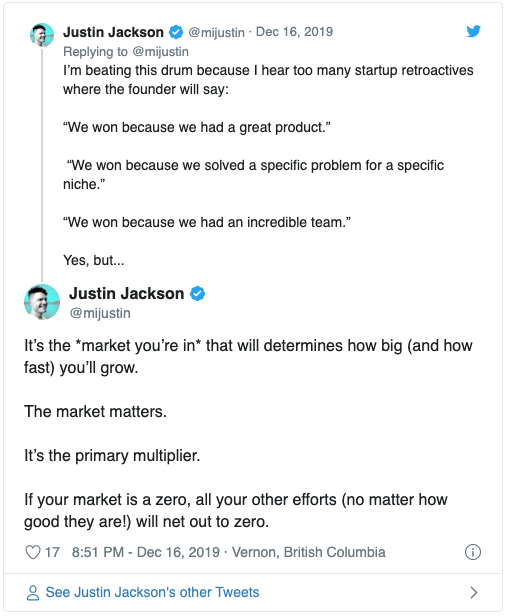Open the tweet info icon
Image resolution: width=507 pixels, height=616 pixels.
[473, 552]
